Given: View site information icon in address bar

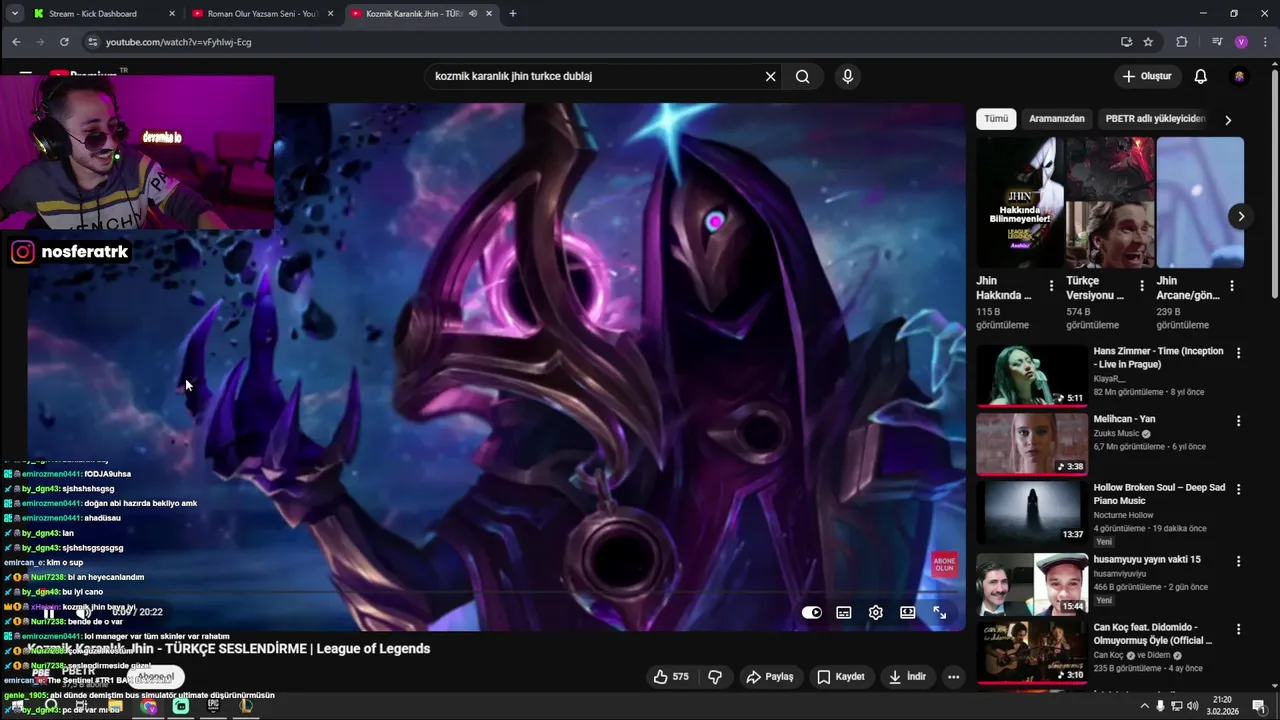Looking at the screenshot, I should pyautogui.click(x=92, y=42).
